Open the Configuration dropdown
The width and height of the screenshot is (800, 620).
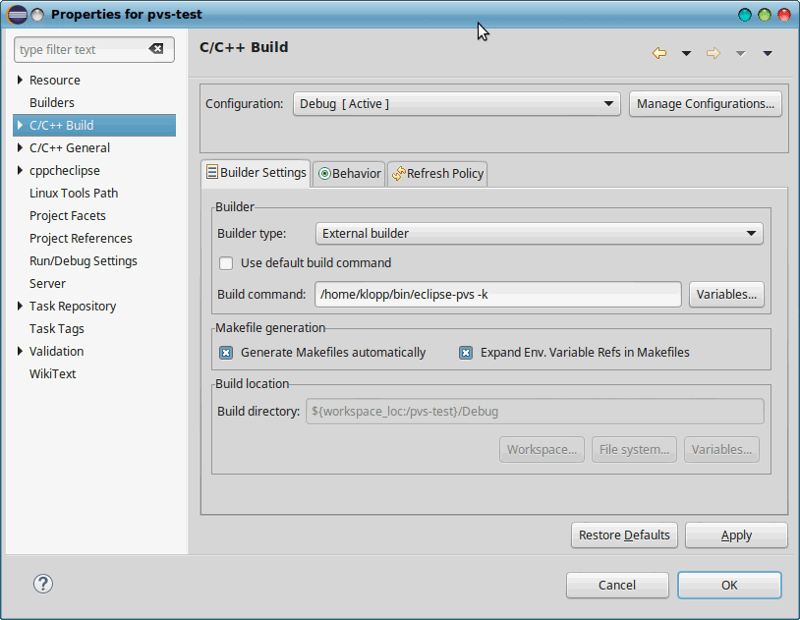tap(457, 104)
